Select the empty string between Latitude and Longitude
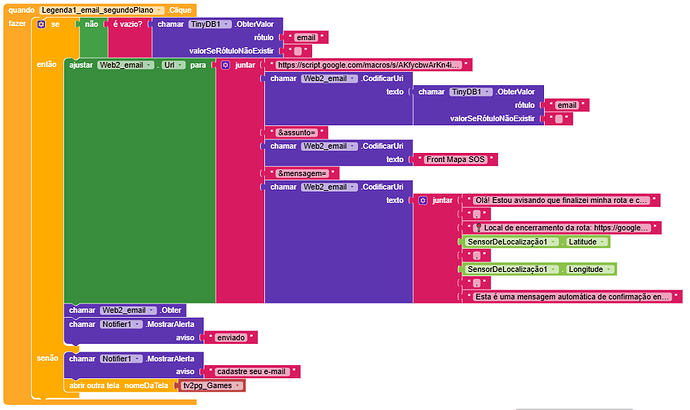Viewport: 690px width, 410px height. (x=476, y=256)
